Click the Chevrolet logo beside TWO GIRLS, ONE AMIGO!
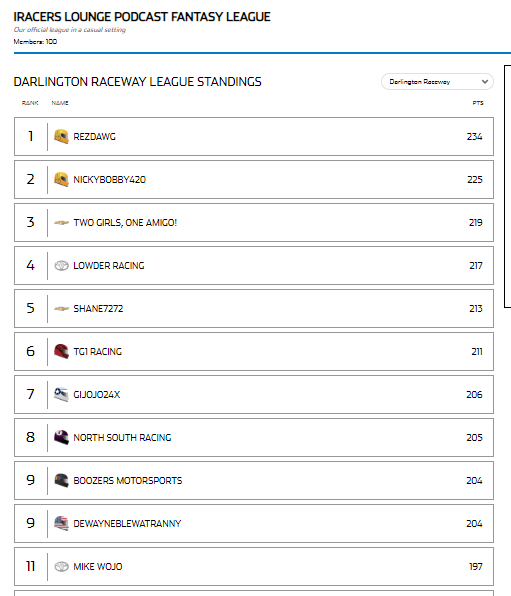The width and height of the screenshot is (511, 596). click(x=61, y=223)
